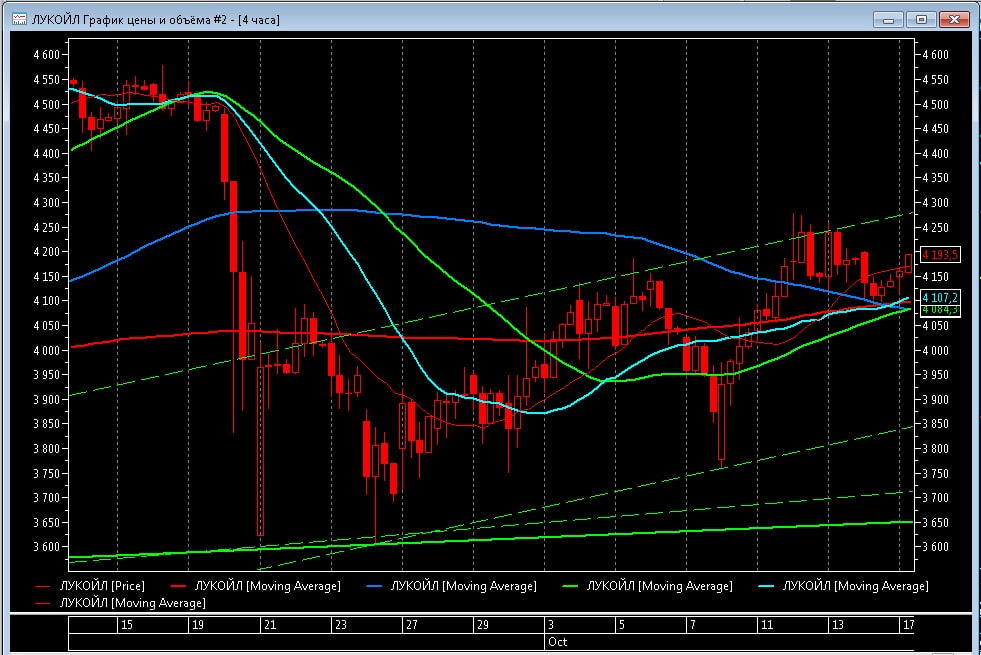The image size is (981, 655).
Task: Maximize the ЛУКОЙЛ chart window
Action: (x=921, y=19)
